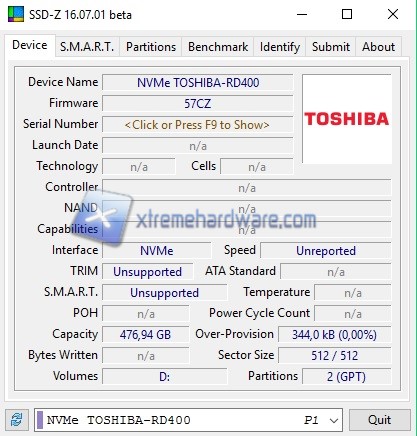Click the S.M.A.R.T. row Unsupported value
Viewport: 417px width, 436px height.
click(x=165, y=293)
